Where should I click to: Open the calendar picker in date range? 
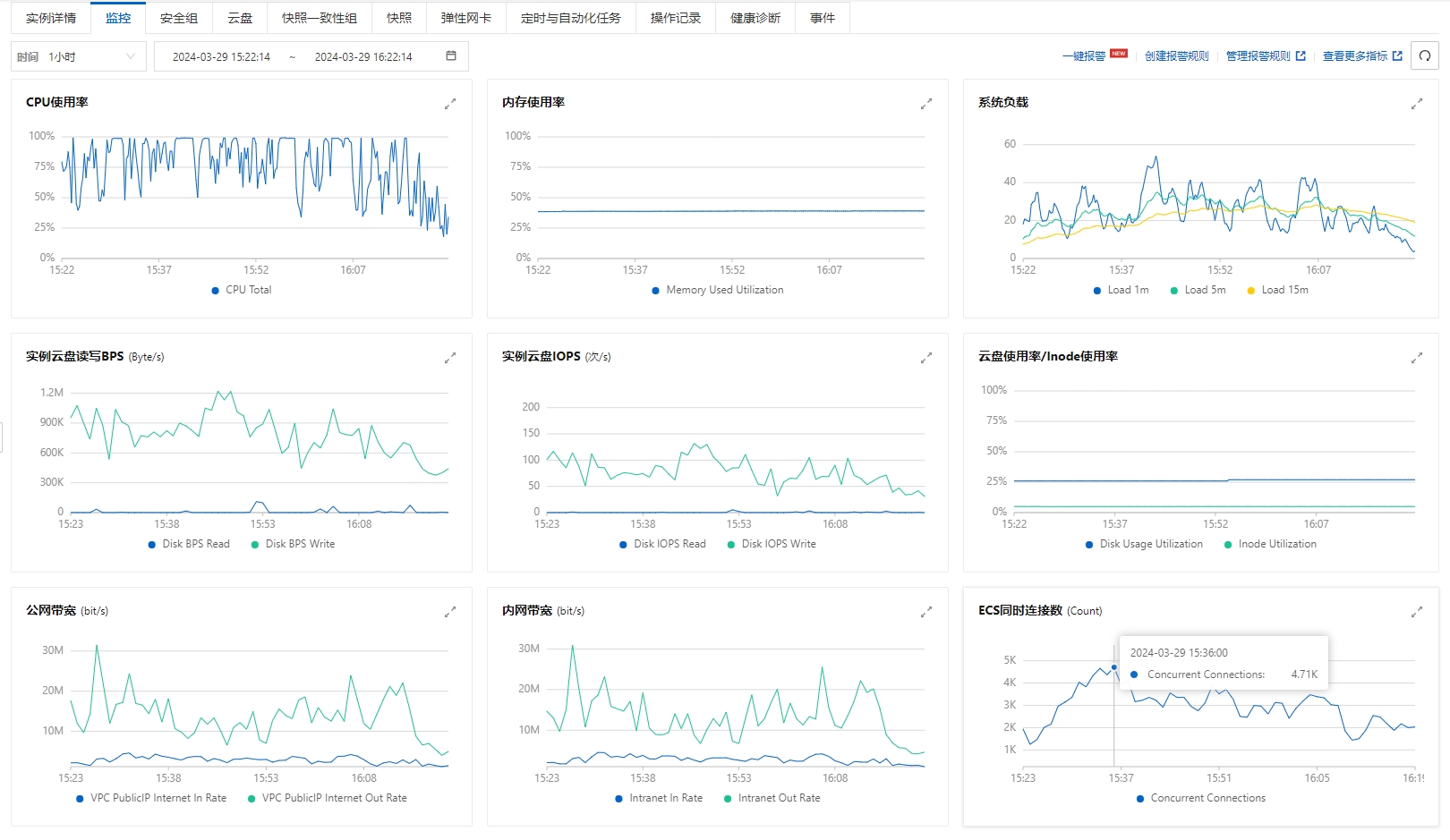tap(451, 56)
